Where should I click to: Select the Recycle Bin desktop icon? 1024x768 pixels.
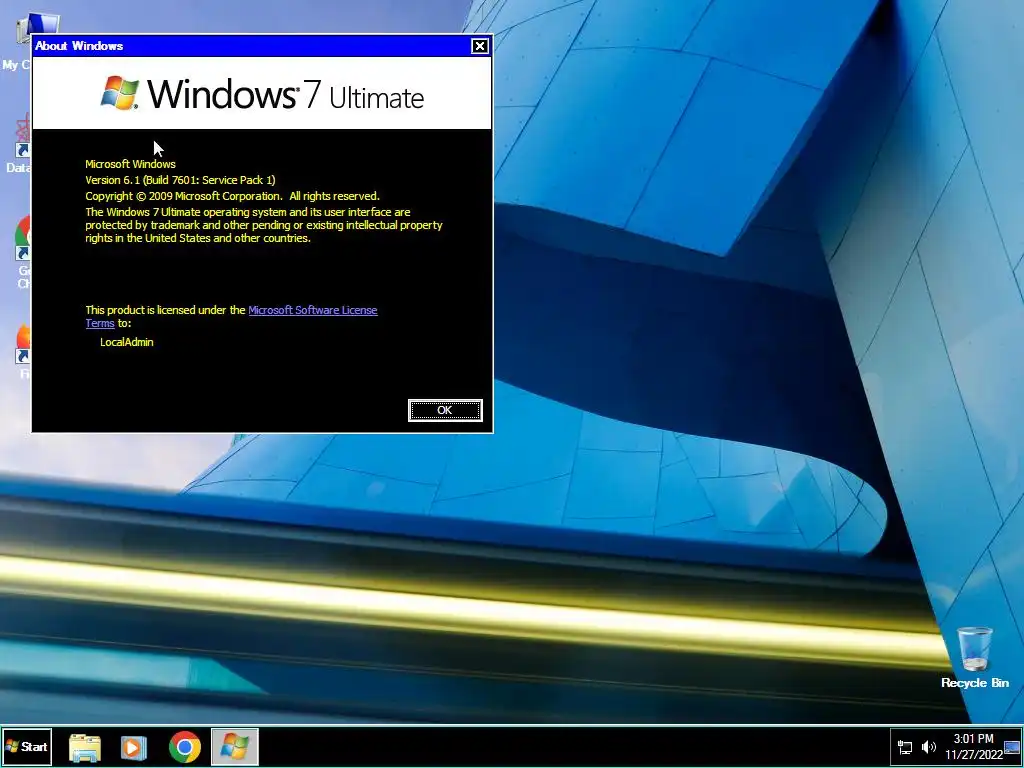(x=974, y=657)
